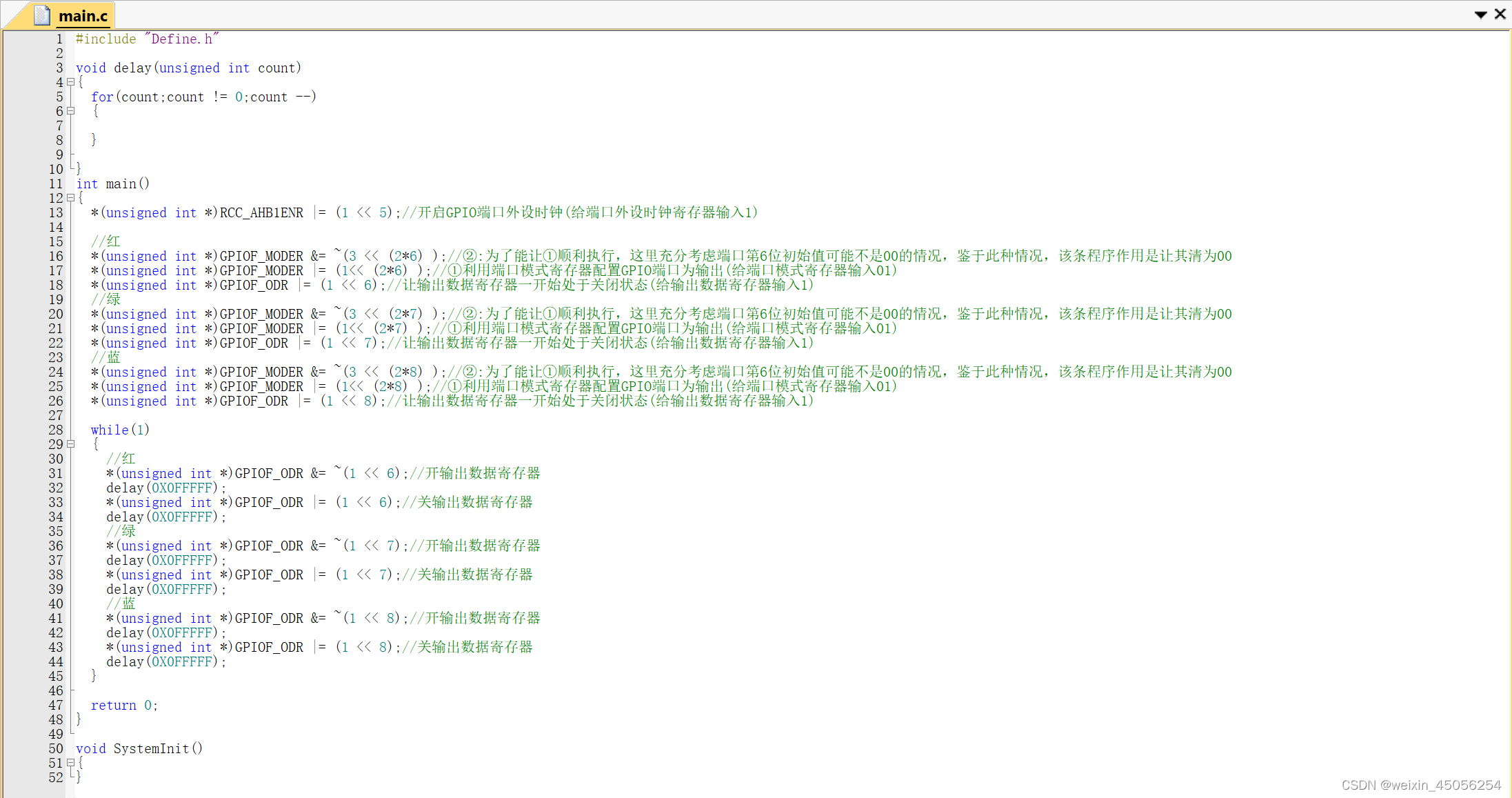The width and height of the screenshot is (1512, 798).
Task: Place cursor on the return 0 statement
Action: pos(124,705)
